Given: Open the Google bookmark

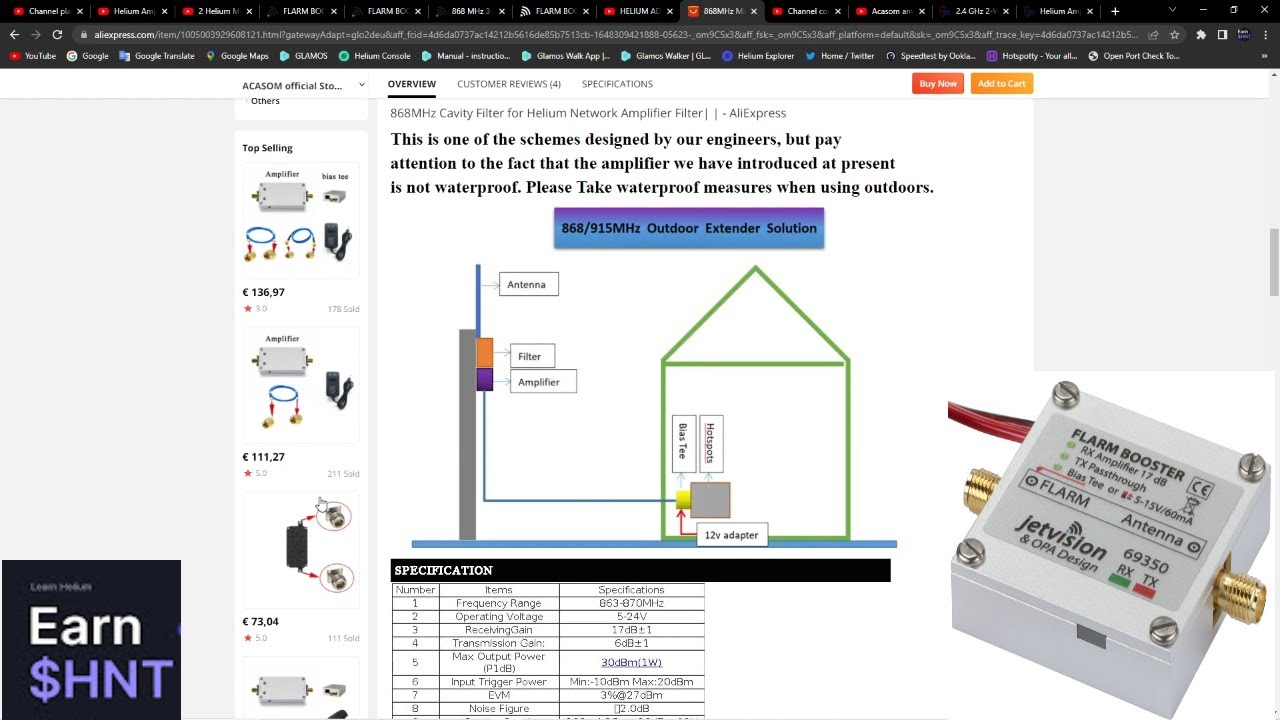Looking at the screenshot, I should [88, 56].
